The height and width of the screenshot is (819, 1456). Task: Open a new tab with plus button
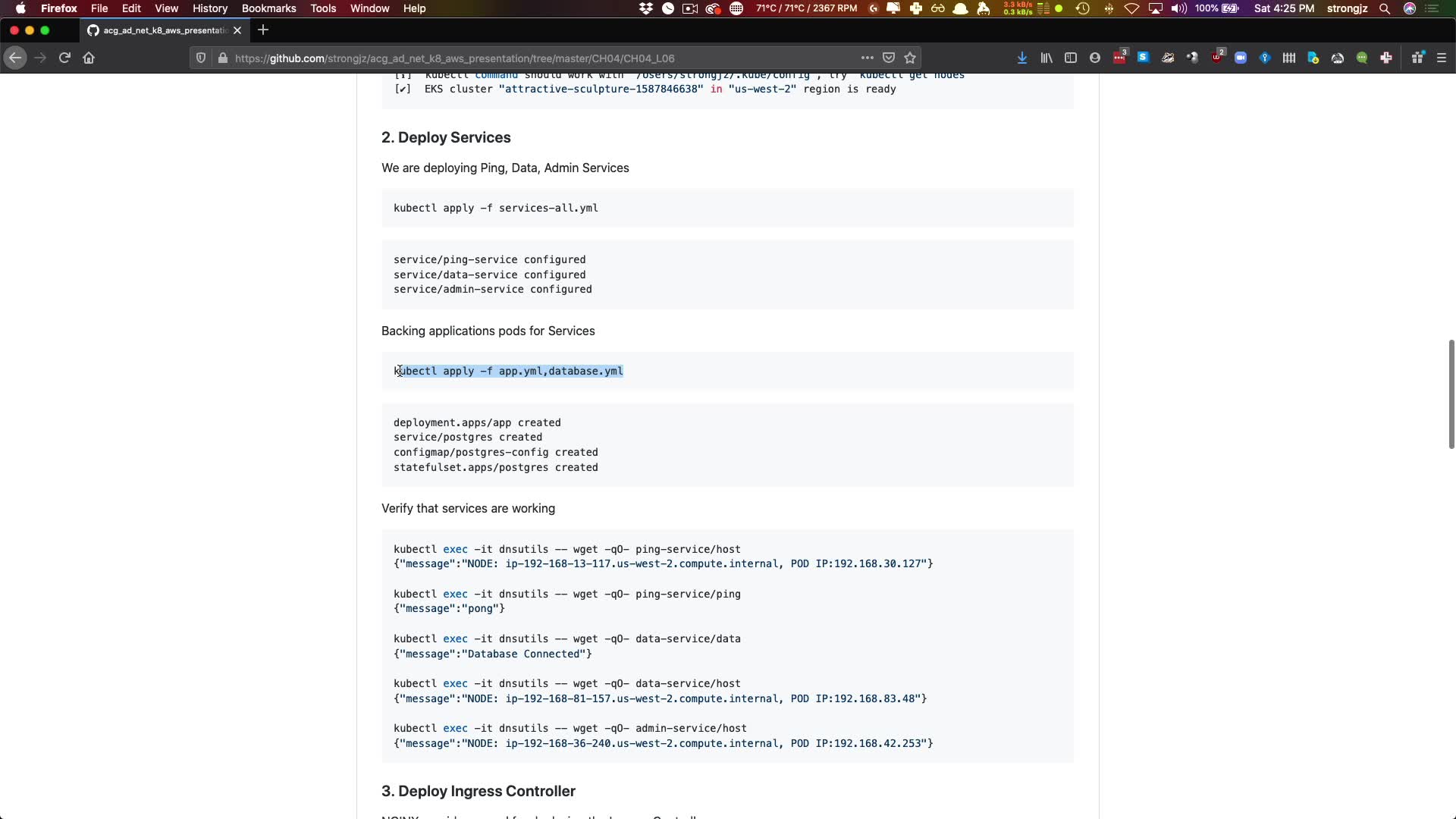click(x=263, y=30)
